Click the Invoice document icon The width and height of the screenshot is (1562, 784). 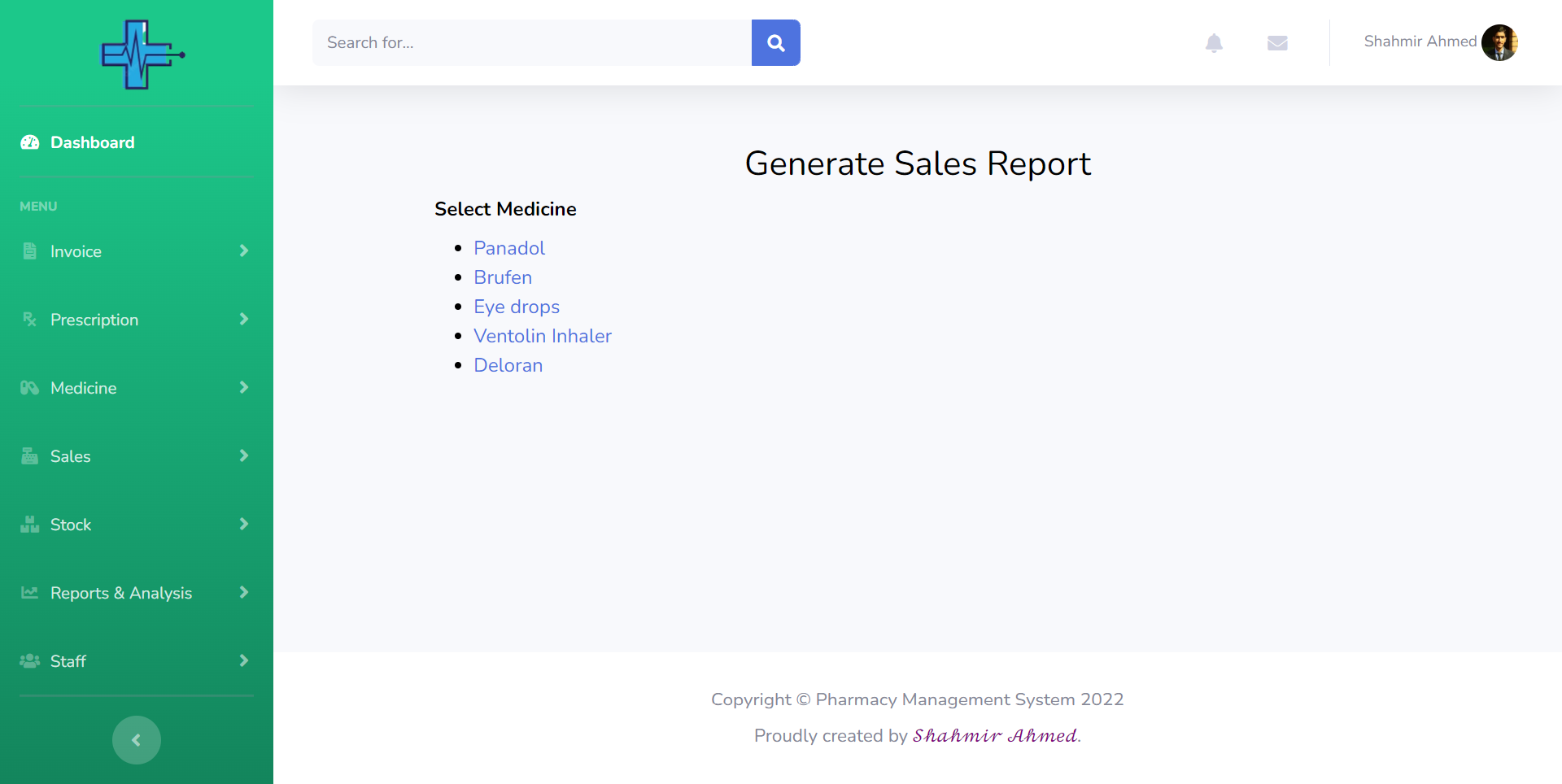(30, 251)
